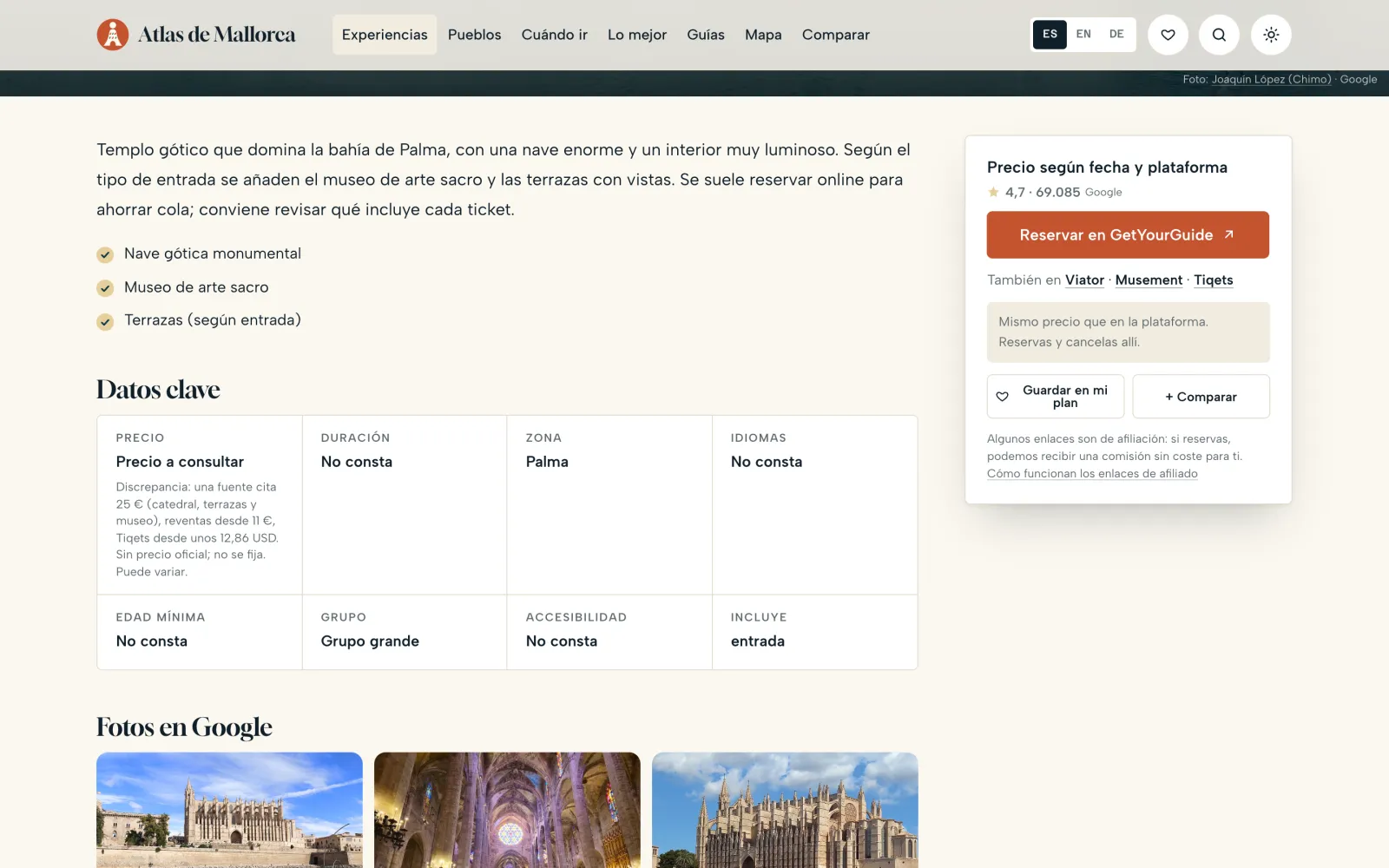Click the 4,7 · 69.085 Google rating

pyautogui.click(x=1055, y=193)
